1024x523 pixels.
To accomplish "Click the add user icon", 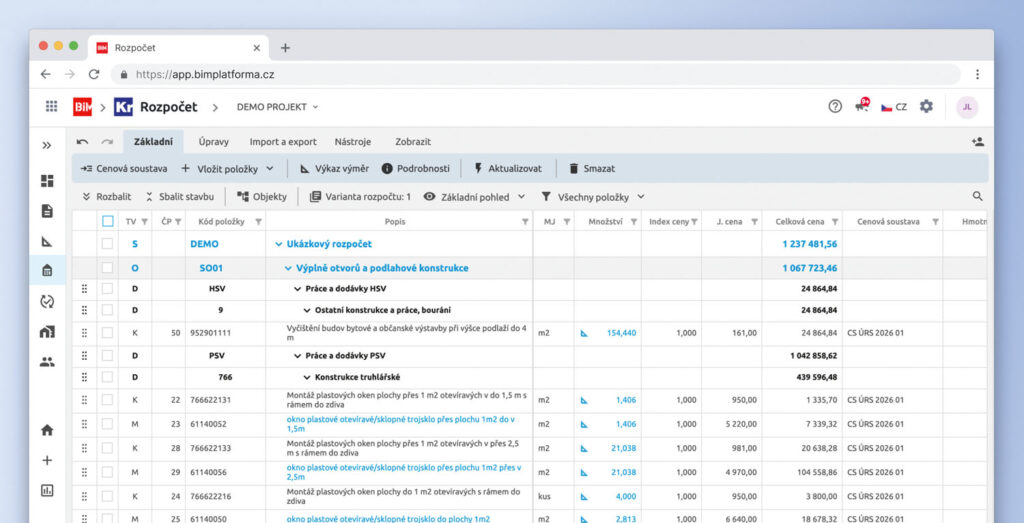I will coord(977,142).
